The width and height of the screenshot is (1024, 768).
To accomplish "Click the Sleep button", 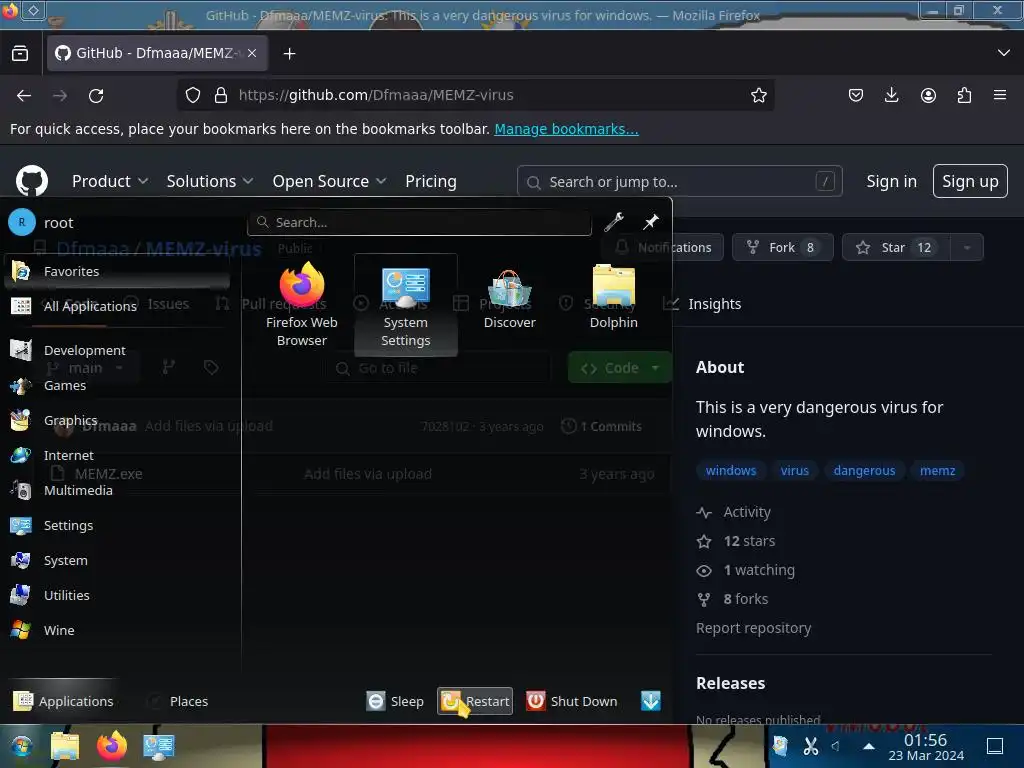I will (x=396, y=701).
